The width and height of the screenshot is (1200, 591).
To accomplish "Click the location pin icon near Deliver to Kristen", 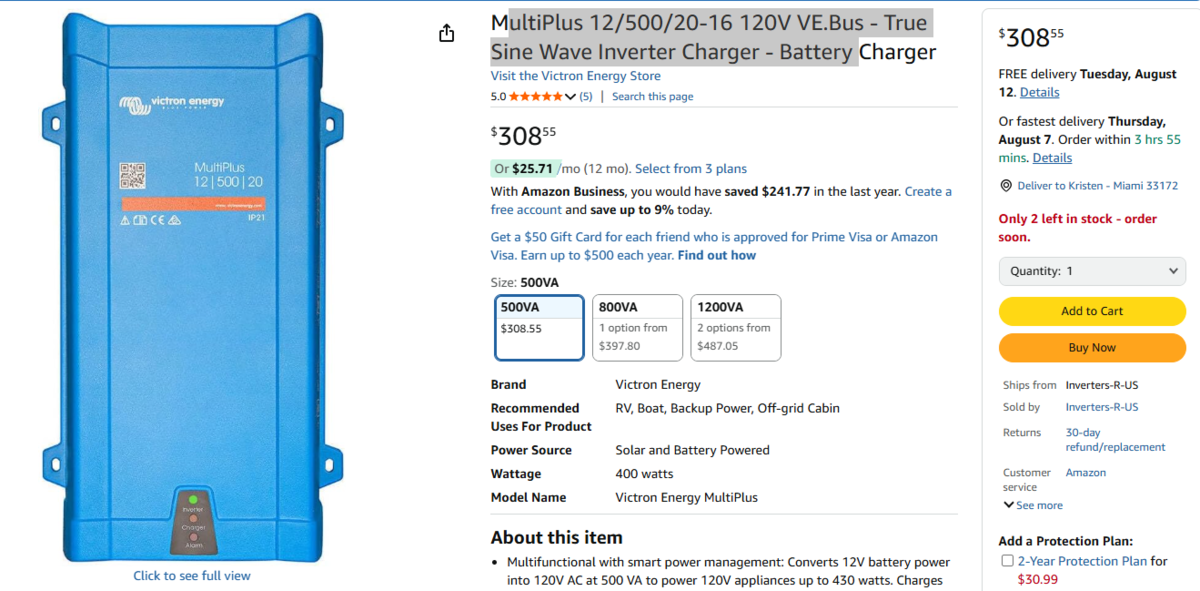I will [x=1006, y=186].
